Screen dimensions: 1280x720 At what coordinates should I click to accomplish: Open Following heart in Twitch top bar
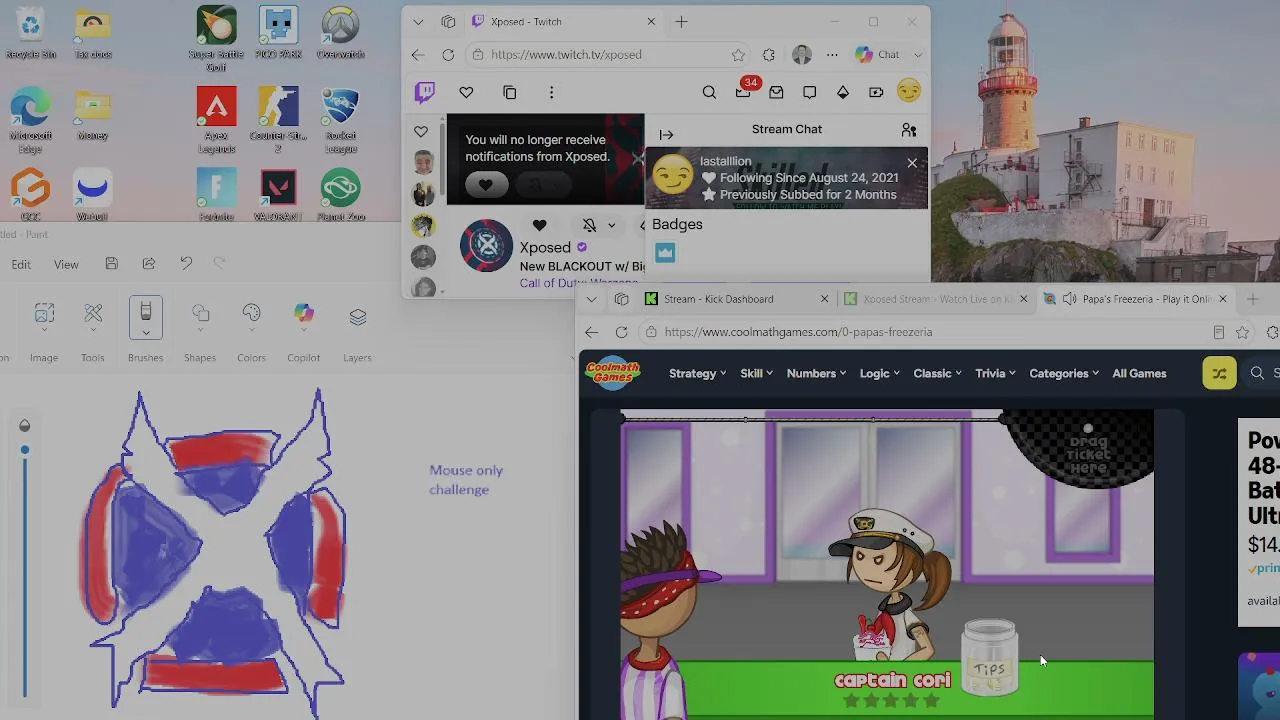pyautogui.click(x=466, y=93)
